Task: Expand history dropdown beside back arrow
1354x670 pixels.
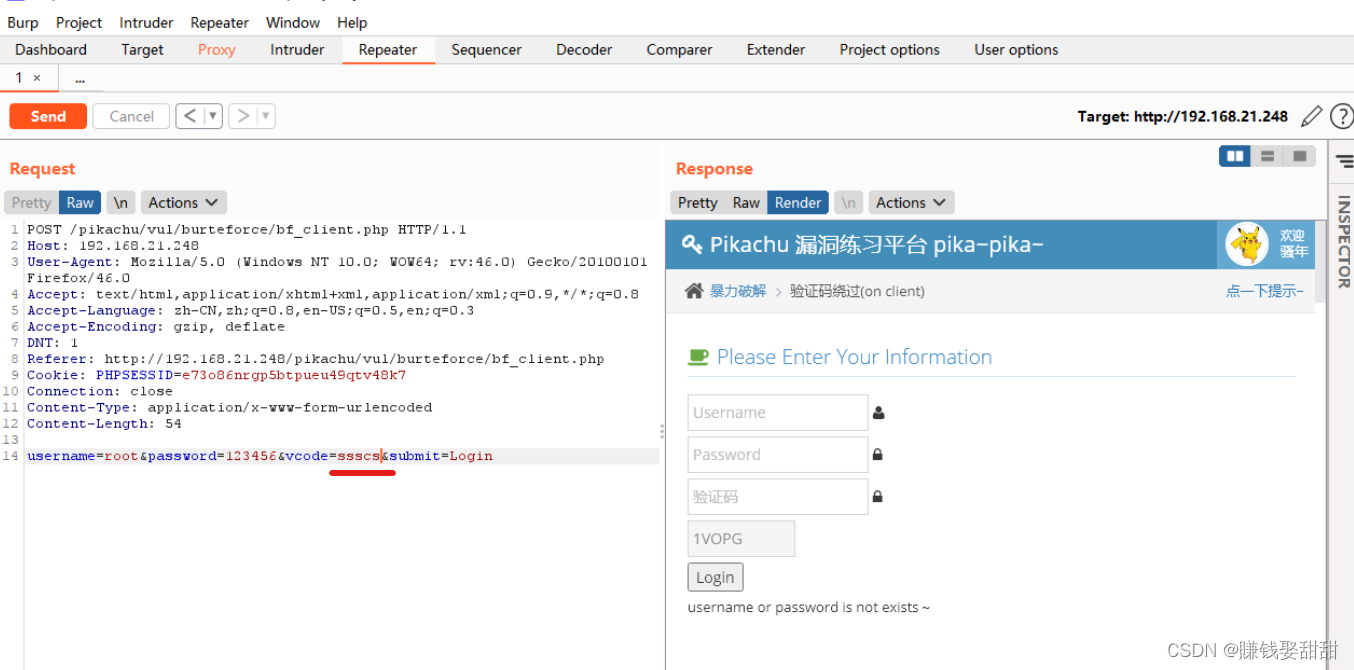Action: coord(213,116)
